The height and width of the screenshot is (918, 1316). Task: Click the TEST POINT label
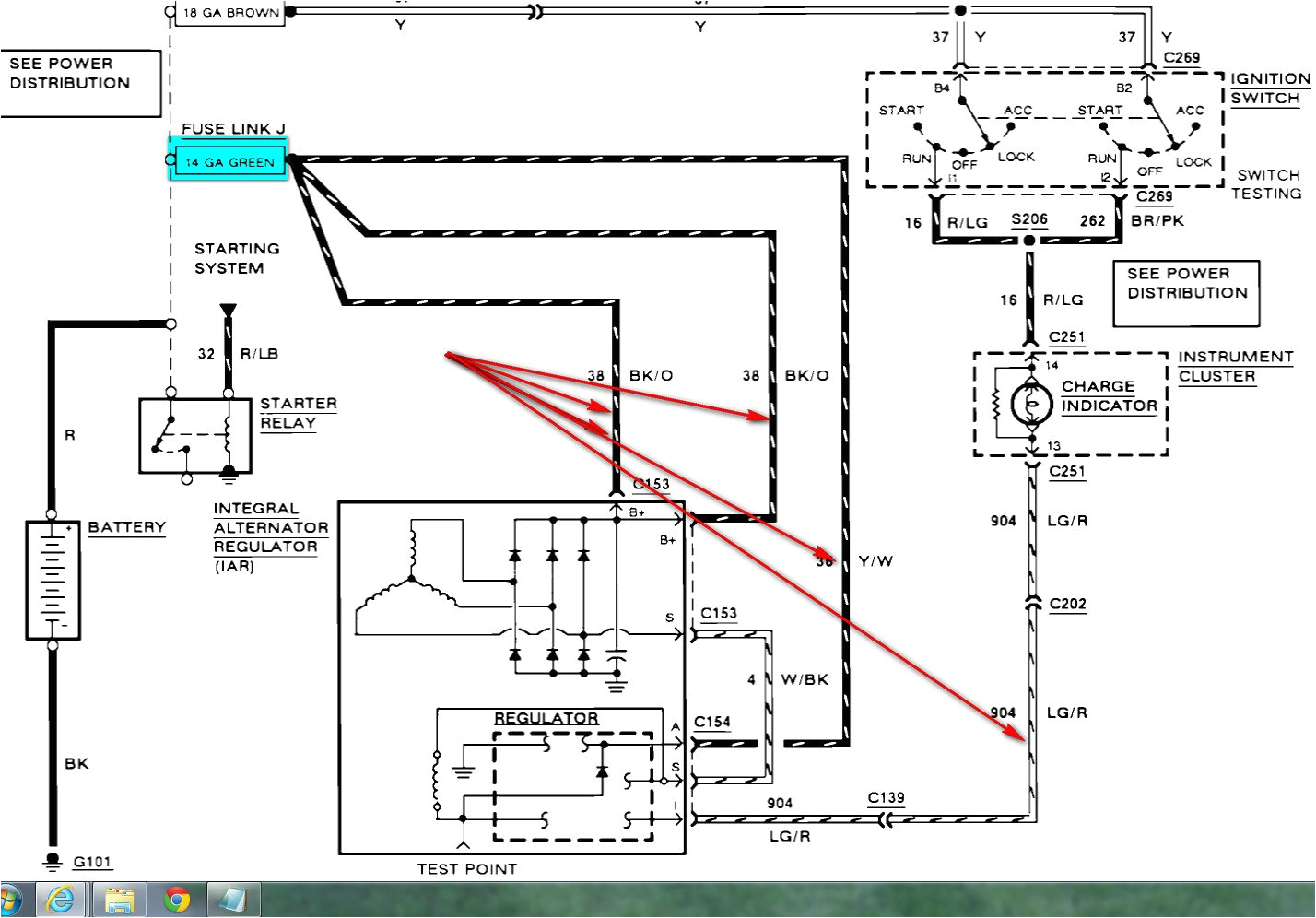click(466, 868)
